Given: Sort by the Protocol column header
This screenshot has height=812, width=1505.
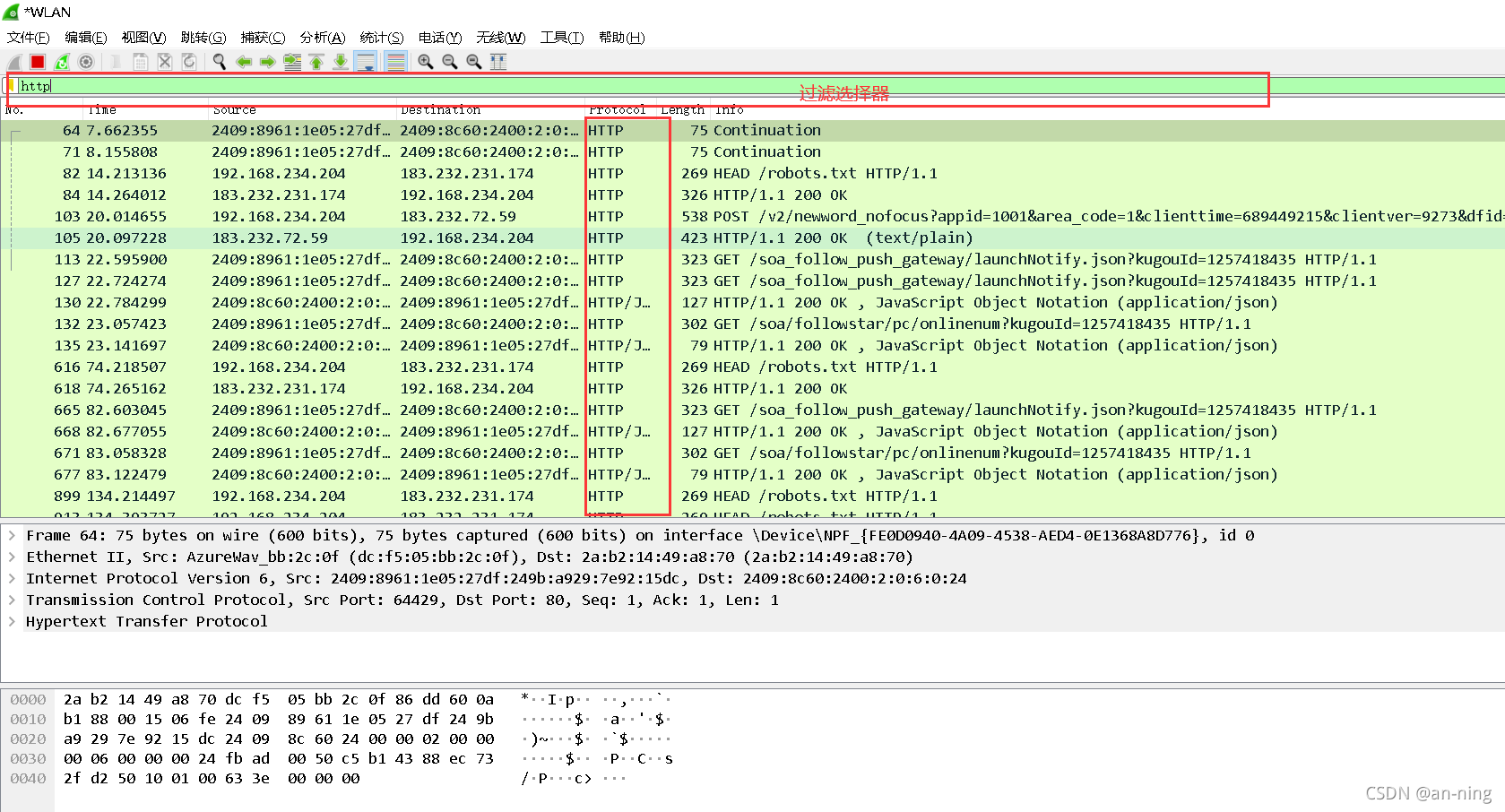Looking at the screenshot, I should (x=620, y=110).
